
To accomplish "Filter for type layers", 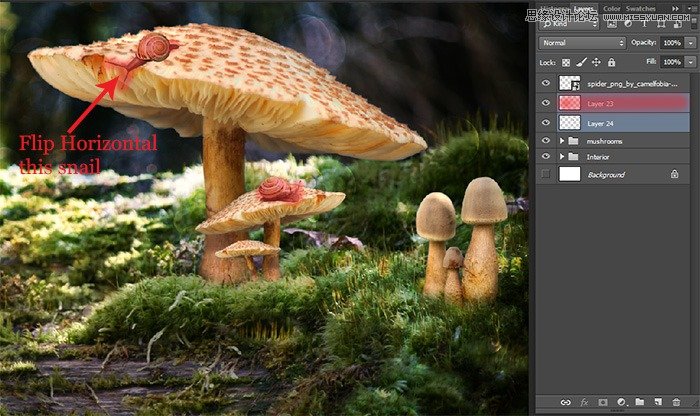I will 644,24.
